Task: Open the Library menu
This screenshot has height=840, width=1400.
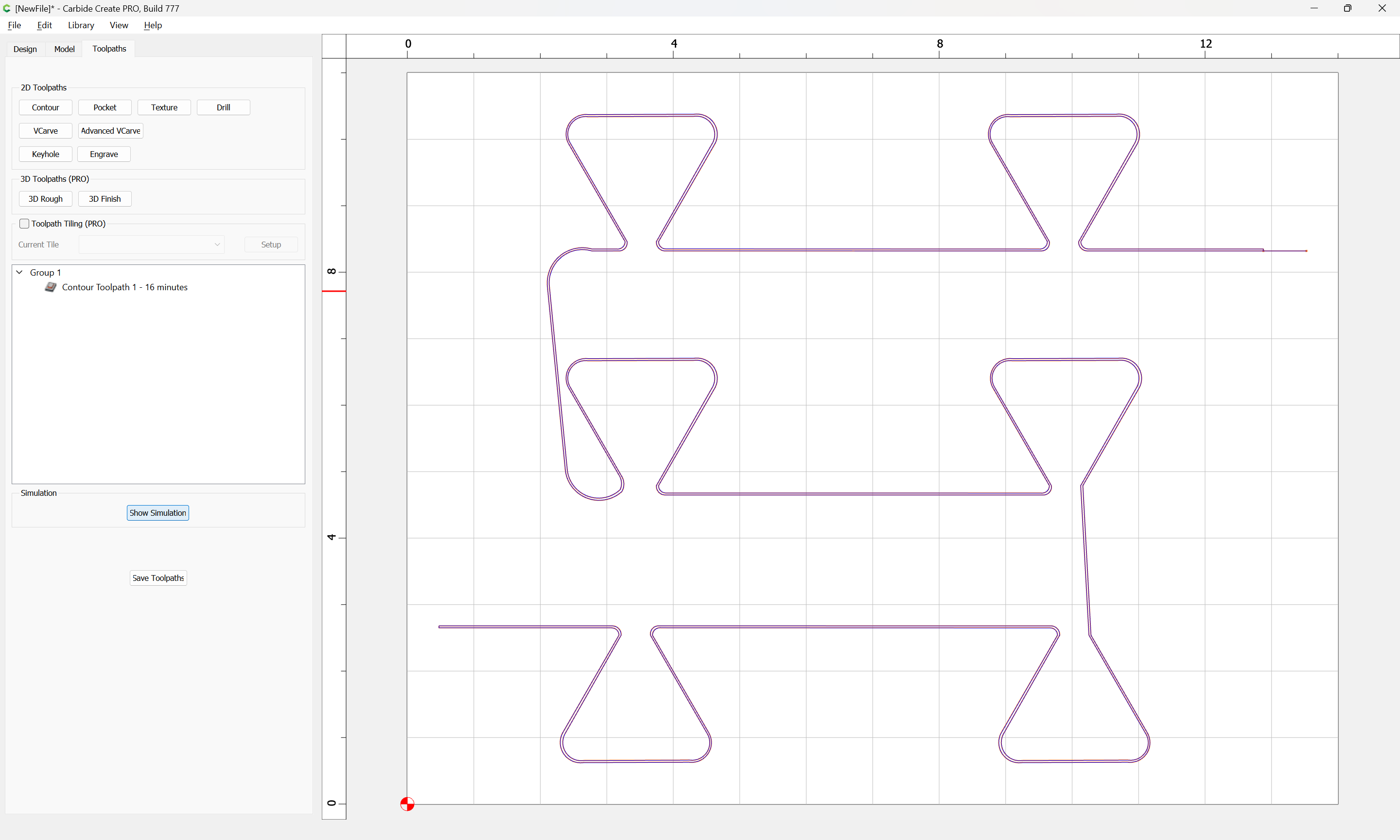Action: point(81,25)
